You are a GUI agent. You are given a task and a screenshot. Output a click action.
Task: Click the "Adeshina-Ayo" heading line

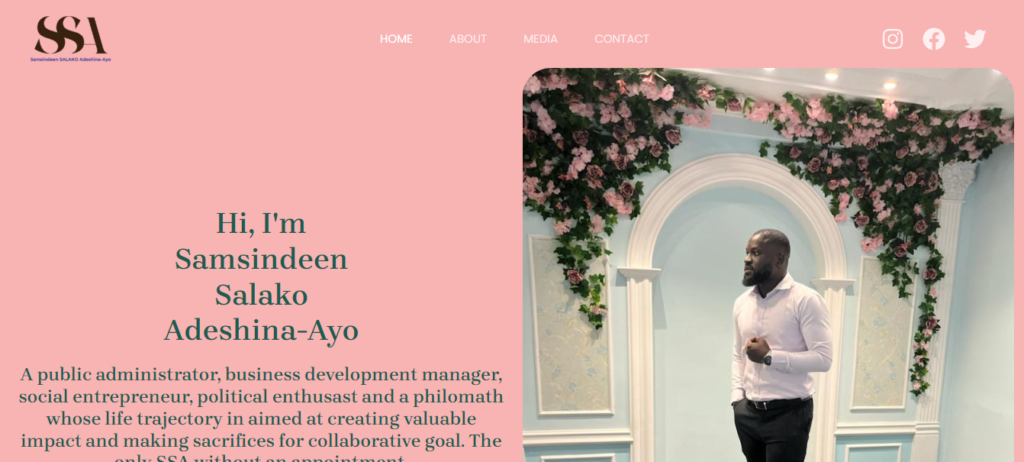(x=261, y=331)
